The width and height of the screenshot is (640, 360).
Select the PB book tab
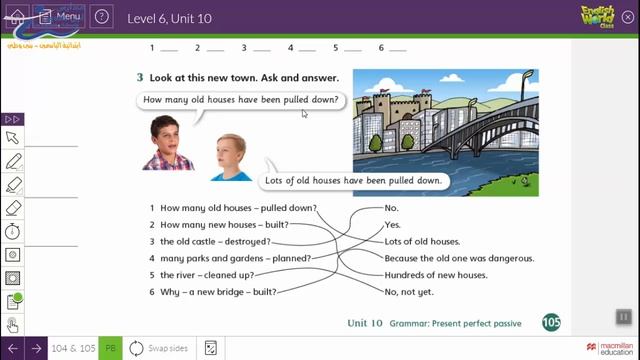[x=110, y=349]
